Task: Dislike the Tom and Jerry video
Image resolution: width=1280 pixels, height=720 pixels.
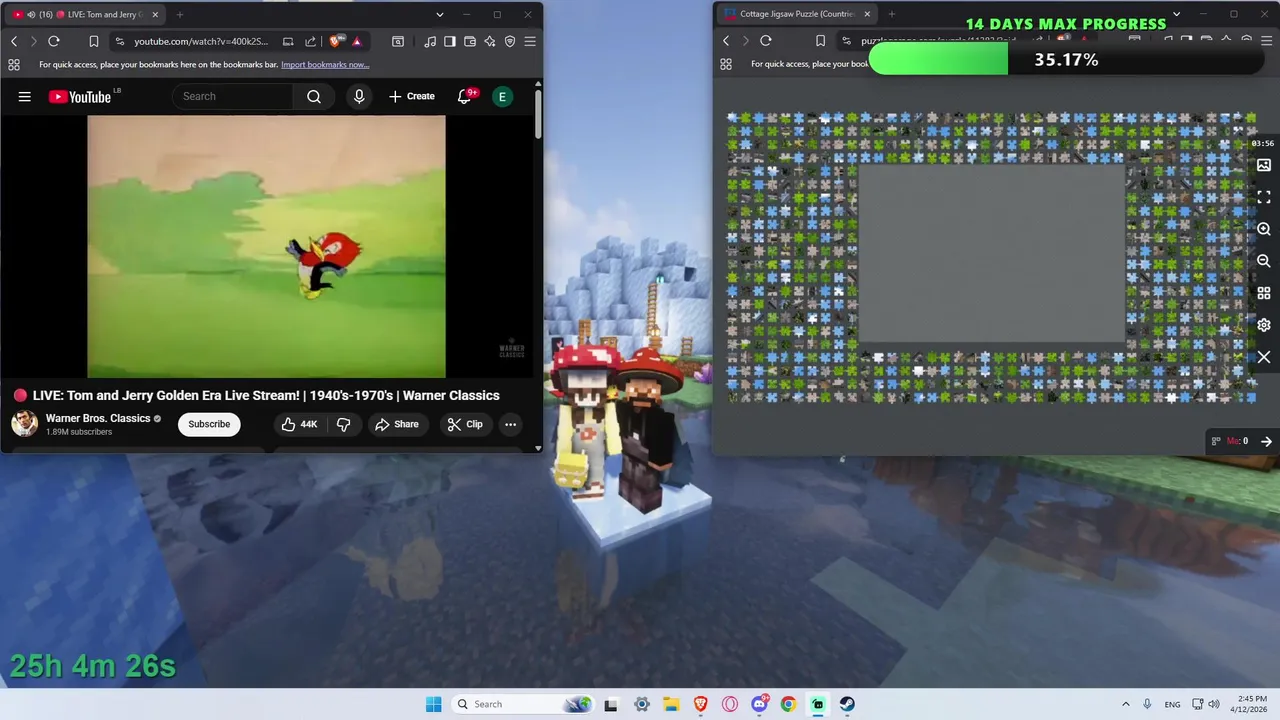Action: pyautogui.click(x=343, y=424)
